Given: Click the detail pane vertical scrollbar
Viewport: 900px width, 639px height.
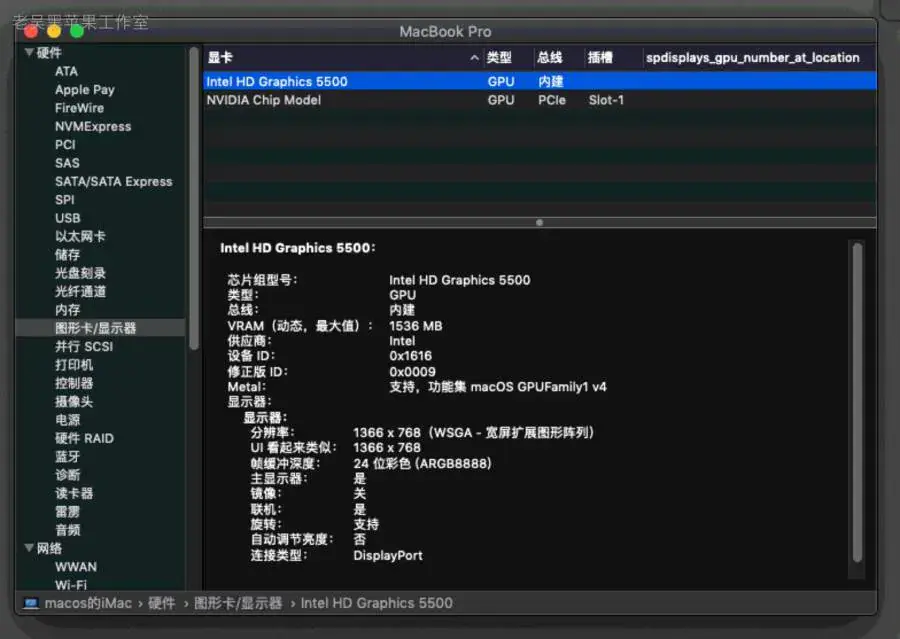Looking at the screenshot, I should [858, 402].
